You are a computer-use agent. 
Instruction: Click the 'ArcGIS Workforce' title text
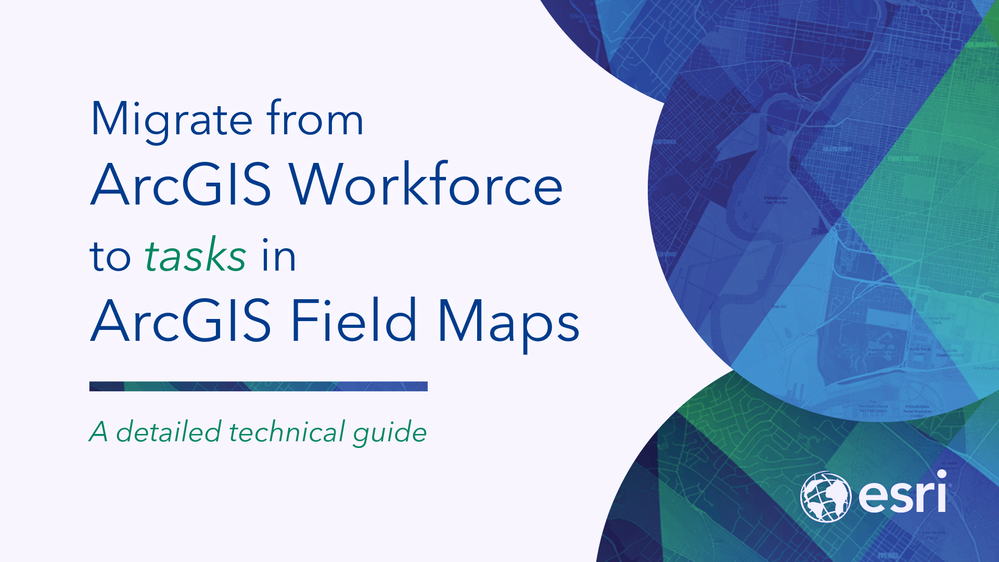point(326,185)
